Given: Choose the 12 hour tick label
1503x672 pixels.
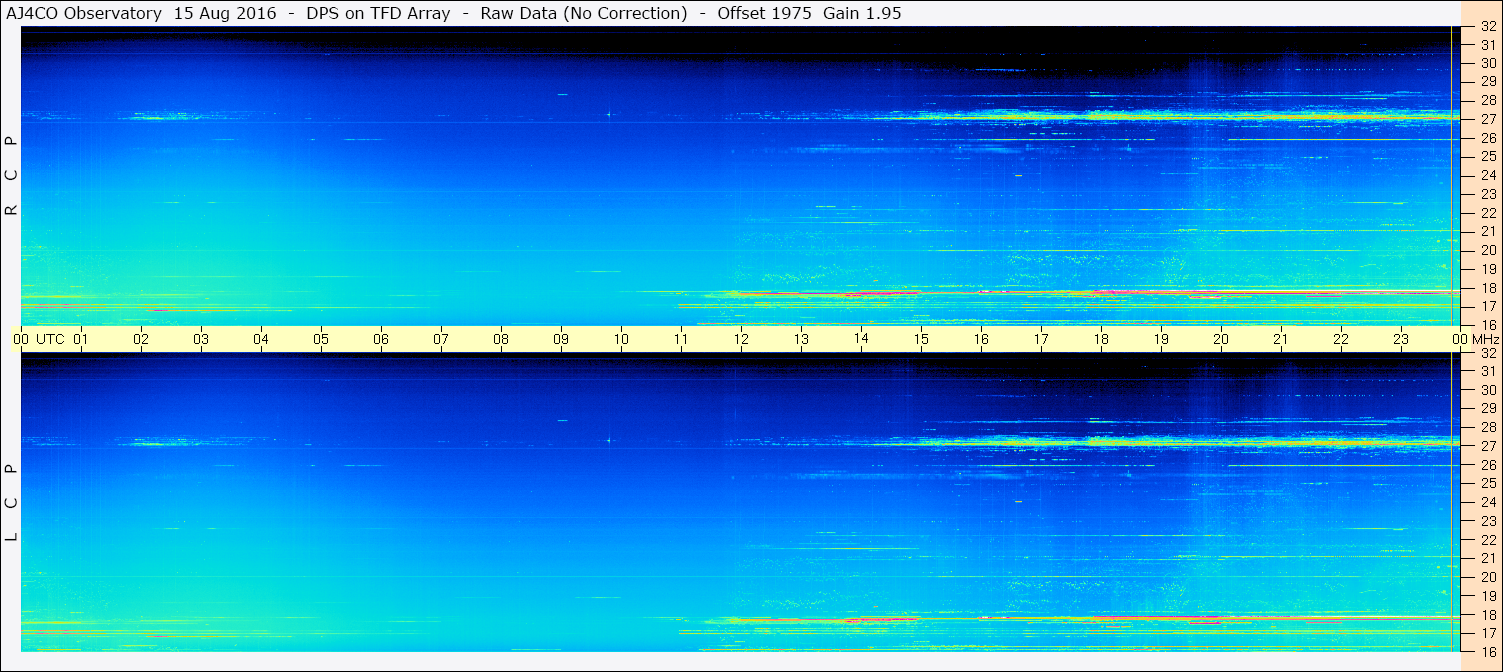Looking at the screenshot, I should pyautogui.click(x=741, y=339).
